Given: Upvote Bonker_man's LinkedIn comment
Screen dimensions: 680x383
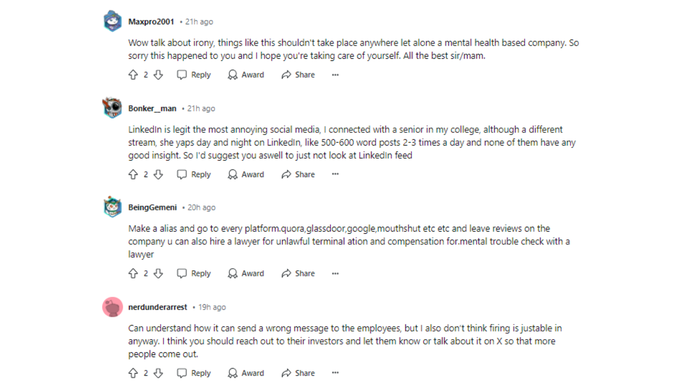Looking at the screenshot, I should coord(133,174).
